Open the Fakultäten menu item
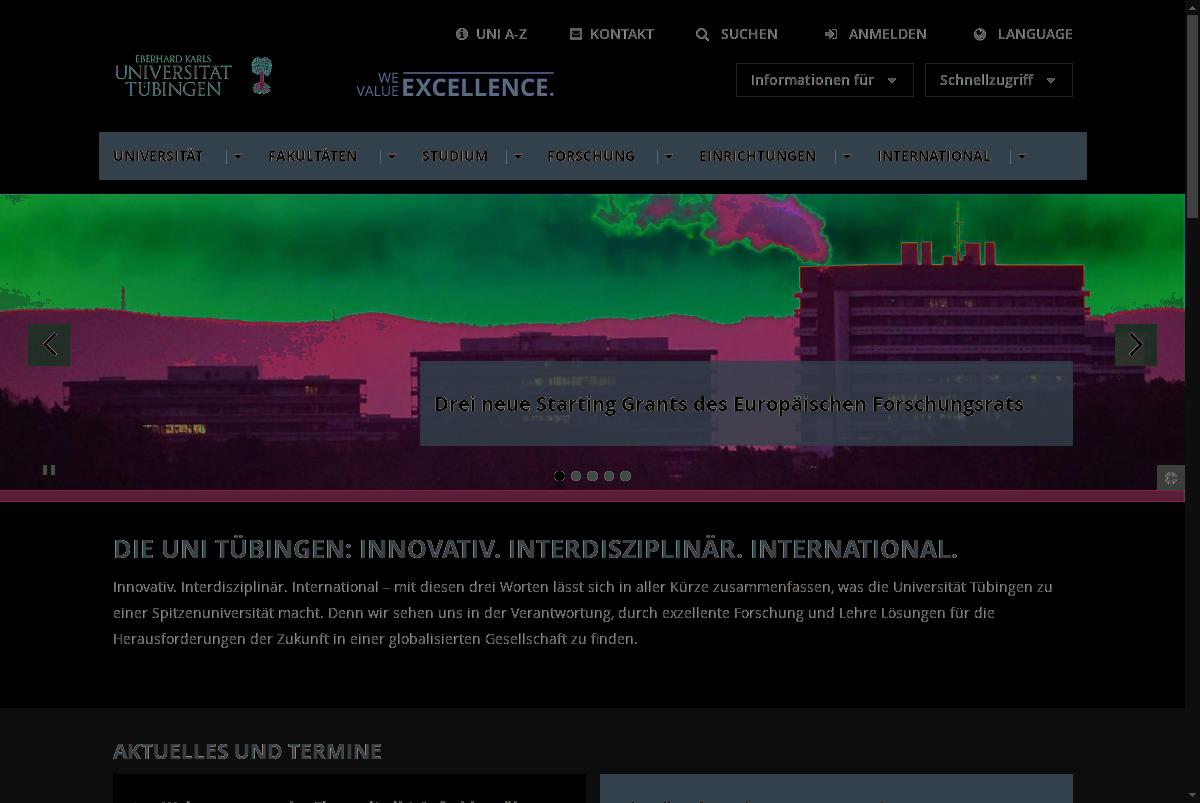This screenshot has height=803, width=1200. coord(312,156)
